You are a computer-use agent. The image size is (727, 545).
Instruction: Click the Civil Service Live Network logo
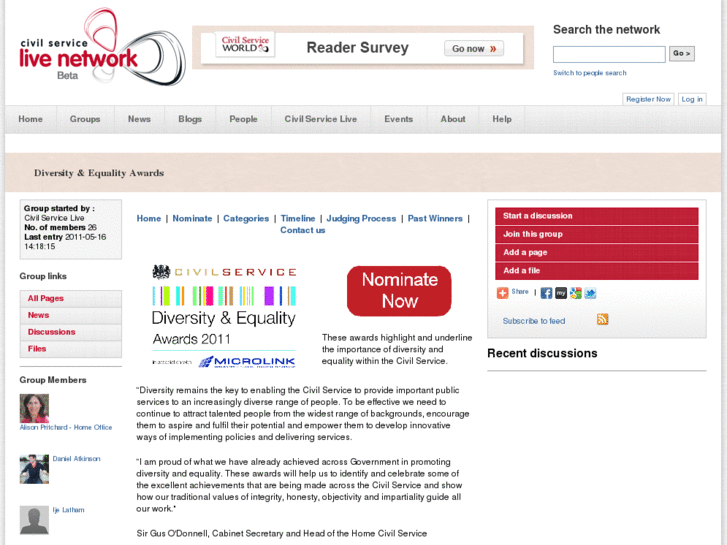pyautogui.click(x=102, y=47)
